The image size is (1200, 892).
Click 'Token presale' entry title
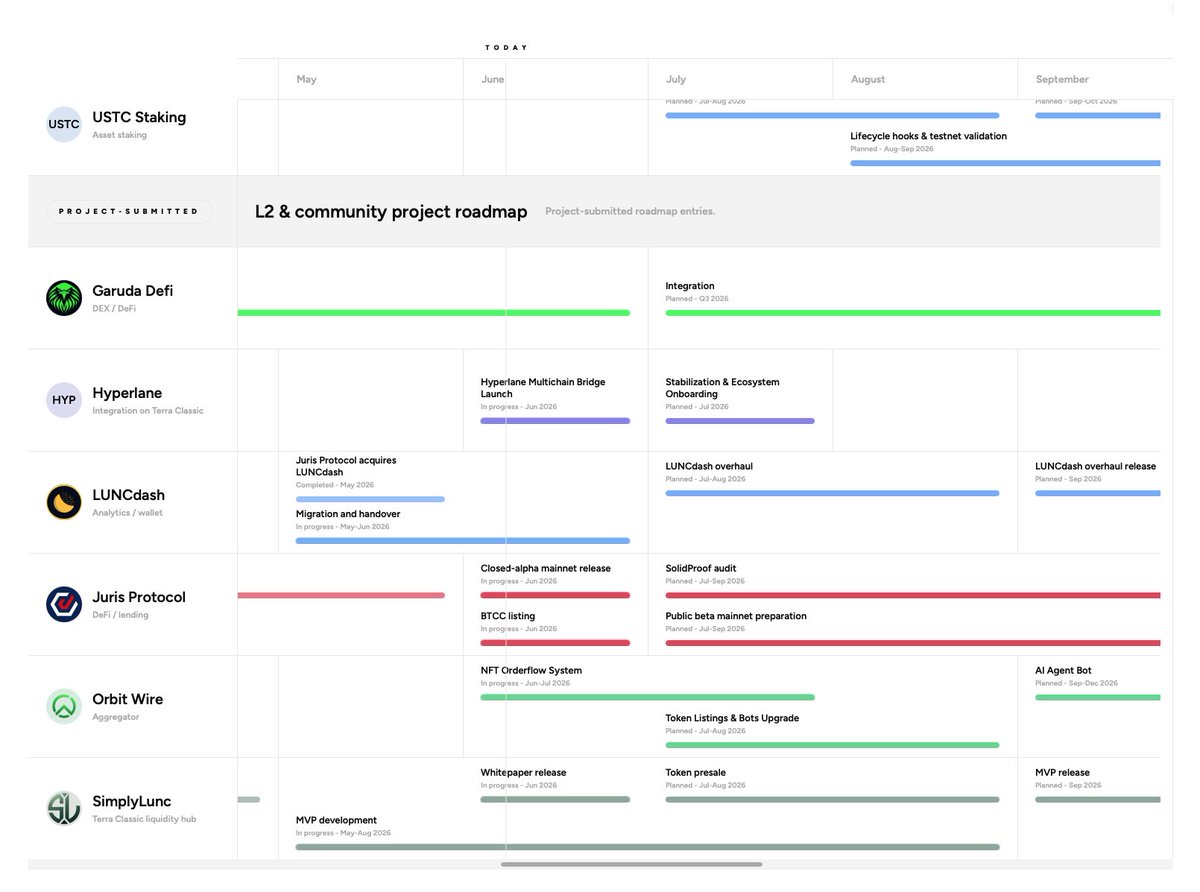696,772
